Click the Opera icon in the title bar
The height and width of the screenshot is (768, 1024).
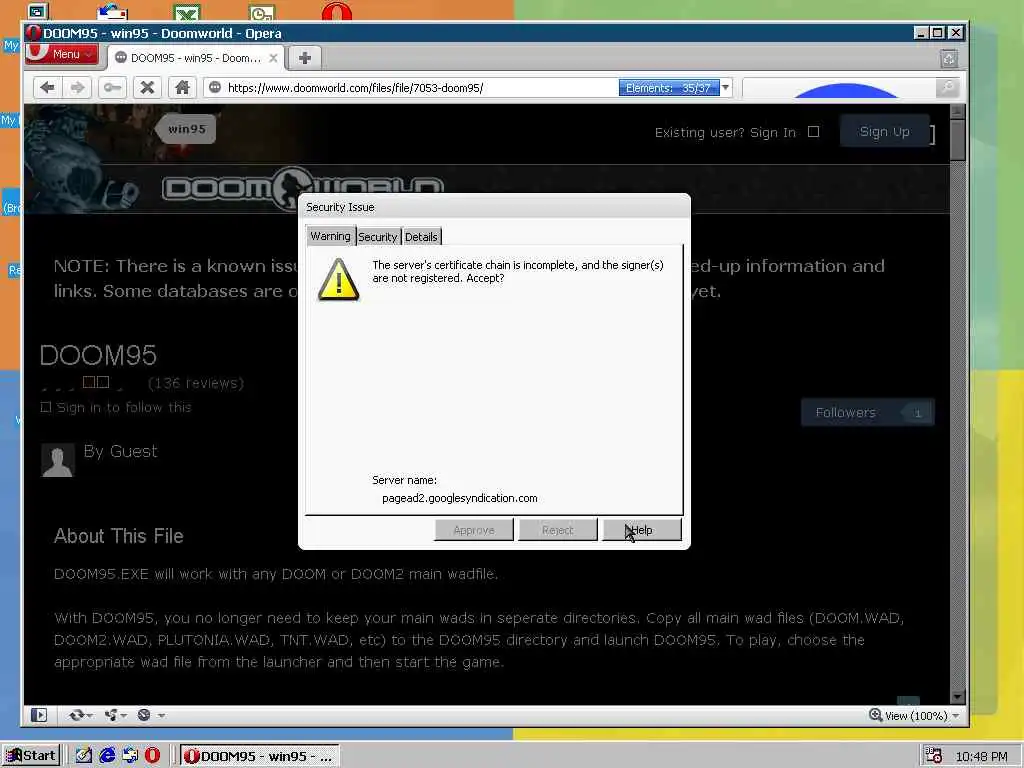tap(34, 33)
